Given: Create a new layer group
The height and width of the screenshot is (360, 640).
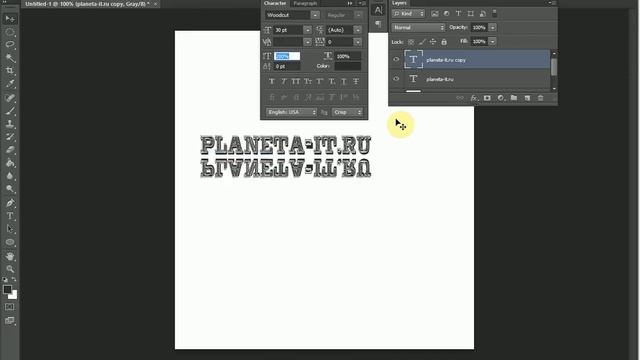Looking at the screenshot, I should click(514, 98).
